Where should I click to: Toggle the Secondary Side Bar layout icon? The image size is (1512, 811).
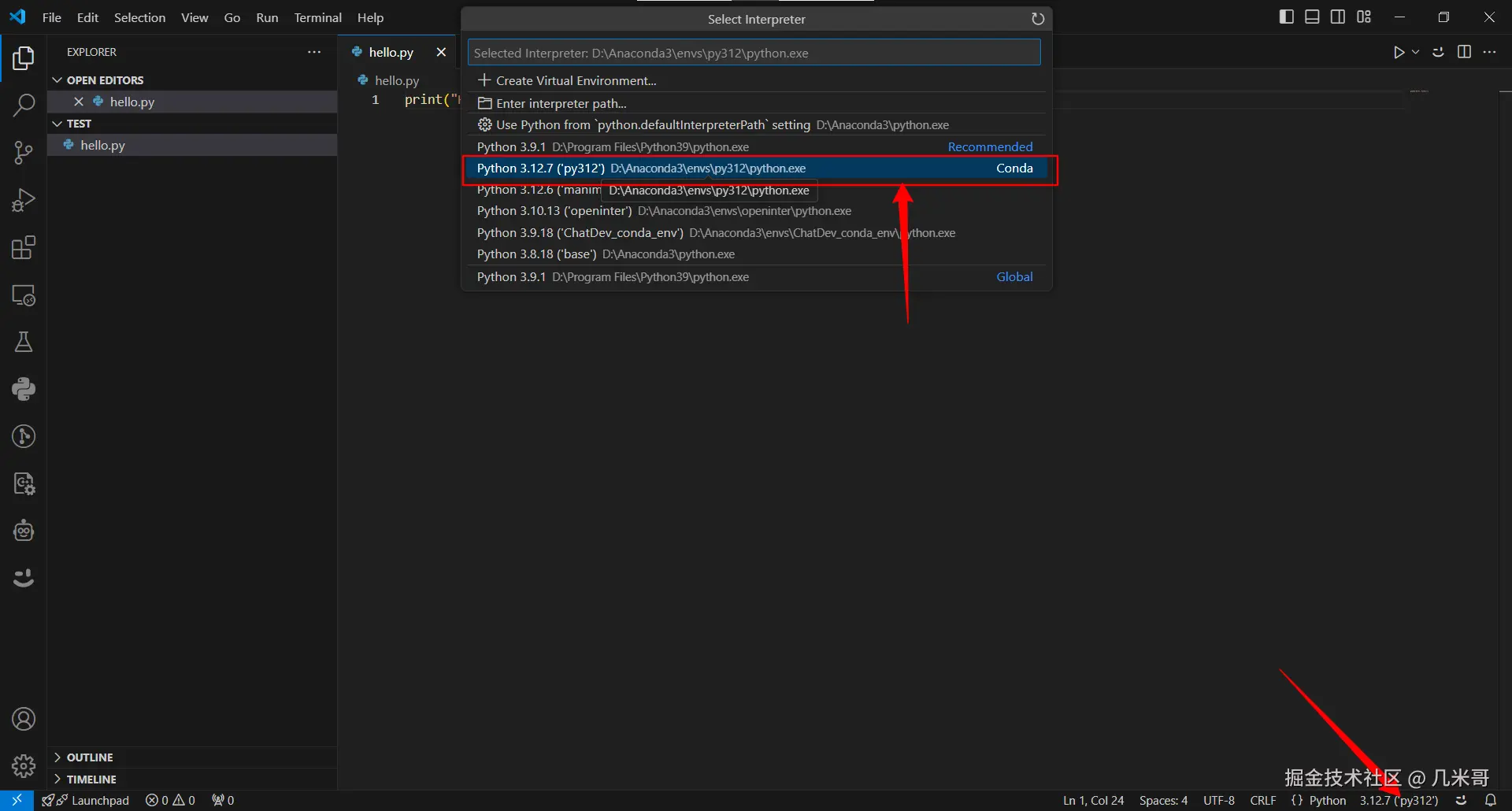pyautogui.click(x=1338, y=17)
